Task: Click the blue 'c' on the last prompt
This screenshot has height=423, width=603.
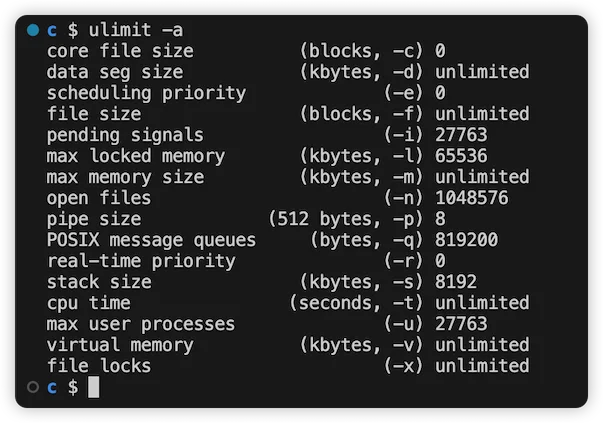Action: pyautogui.click(x=52, y=387)
